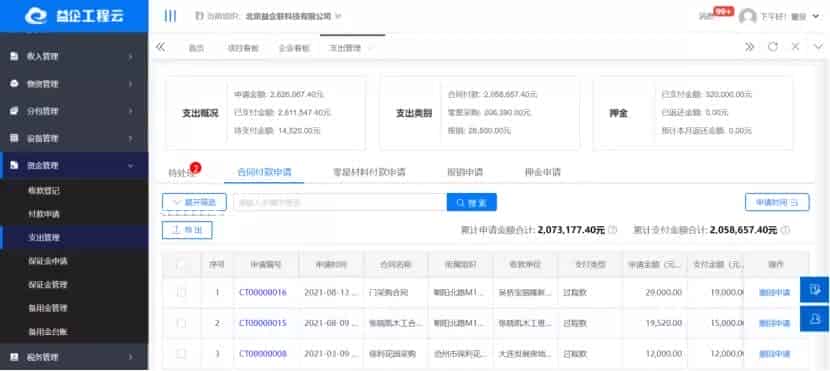
Task: Click the 物资管理 sidebar icon
Action: pos(15,84)
